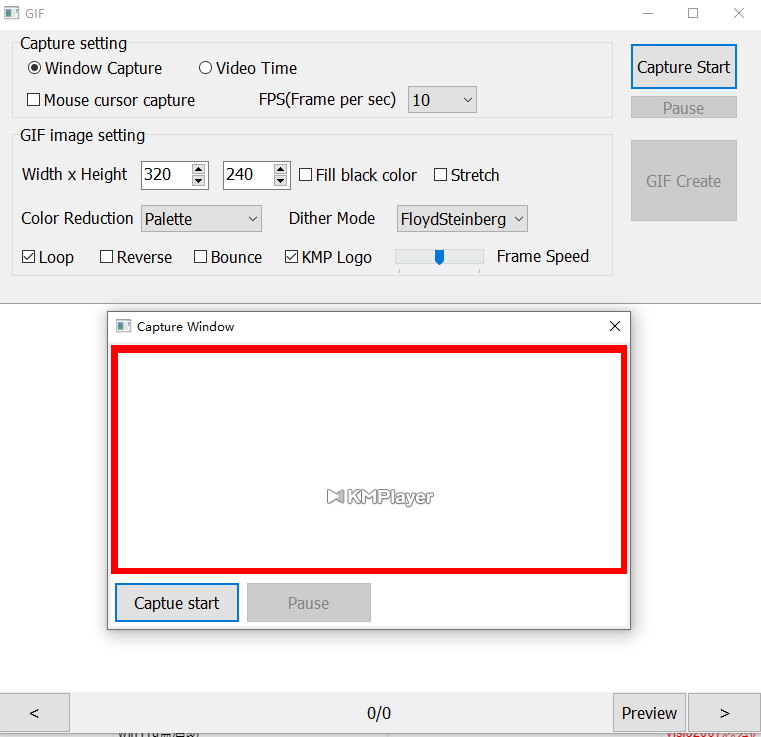The image size is (761, 737).
Task: Increase the Width value with up arrow
Action: pos(199,169)
